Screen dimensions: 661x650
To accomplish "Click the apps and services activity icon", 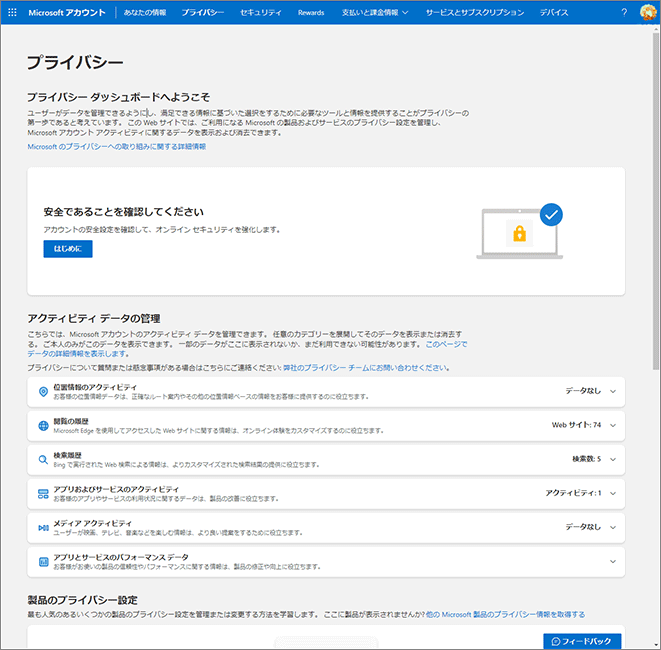I will pos(43,494).
